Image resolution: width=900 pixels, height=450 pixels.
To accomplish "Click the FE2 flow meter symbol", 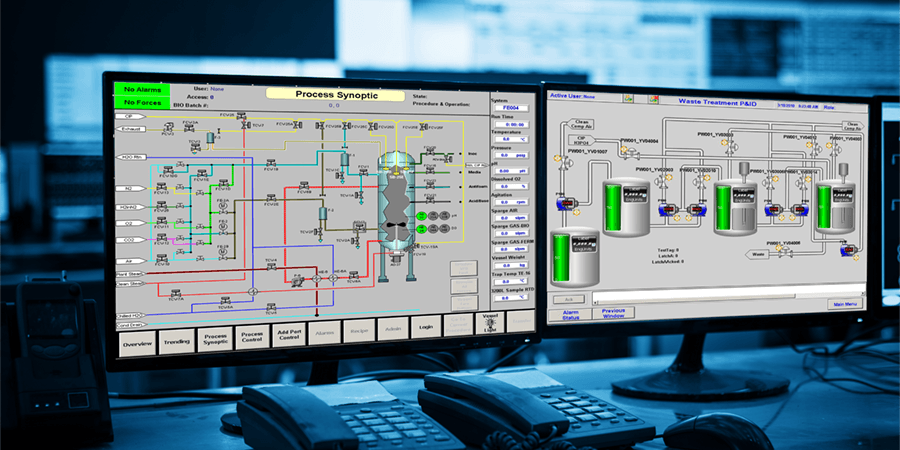I will pos(223,226).
